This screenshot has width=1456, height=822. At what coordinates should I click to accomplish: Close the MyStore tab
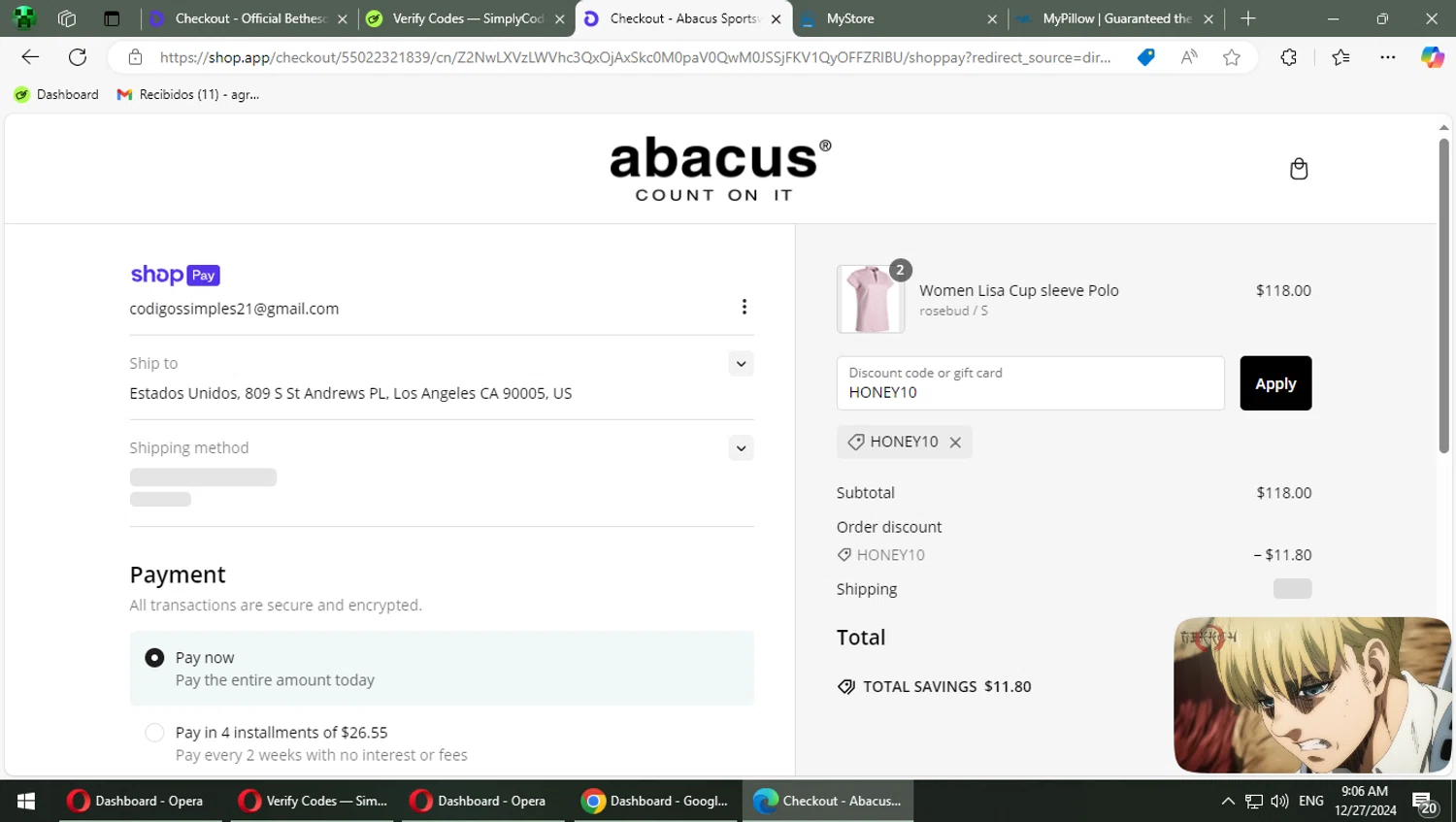[992, 18]
